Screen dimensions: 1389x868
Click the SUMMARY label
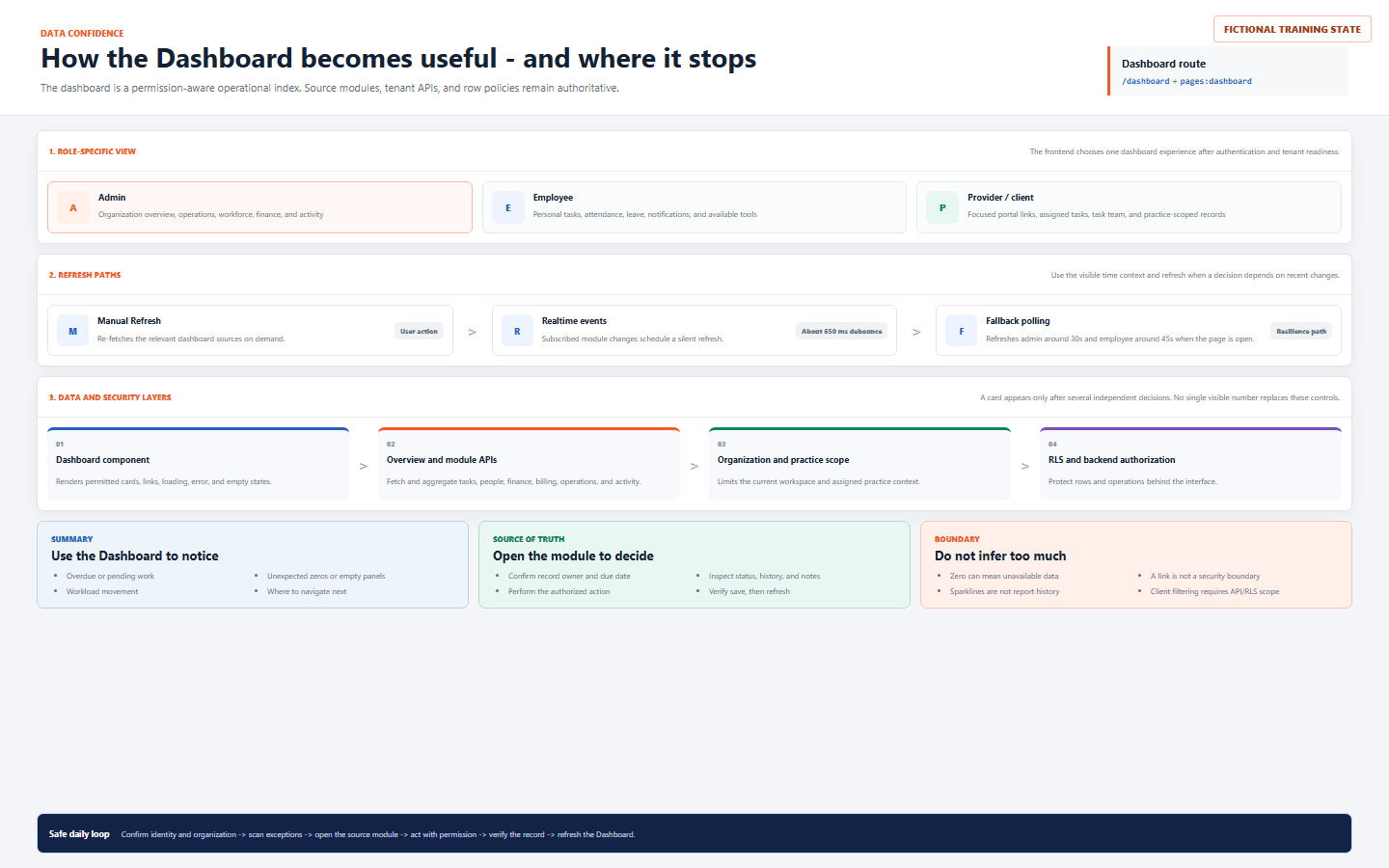[72, 539]
